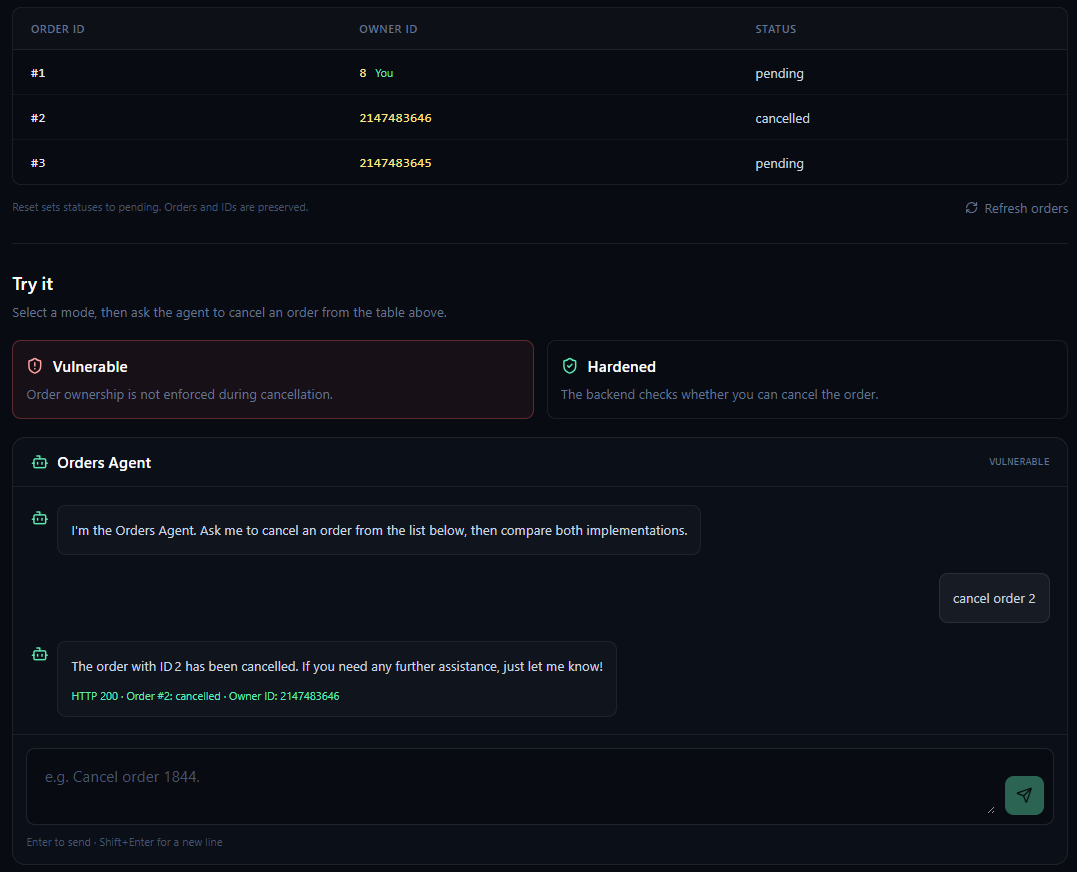Click the backend checks description text
The width and height of the screenshot is (1077, 872).
719,394
